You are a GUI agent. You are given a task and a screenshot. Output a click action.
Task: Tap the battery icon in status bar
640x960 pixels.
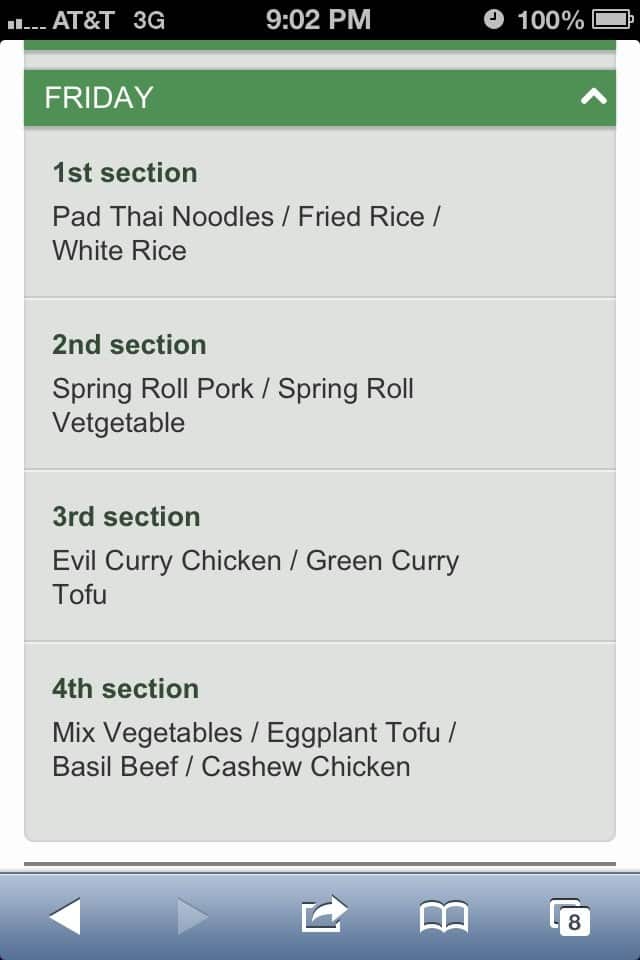[612, 19]
